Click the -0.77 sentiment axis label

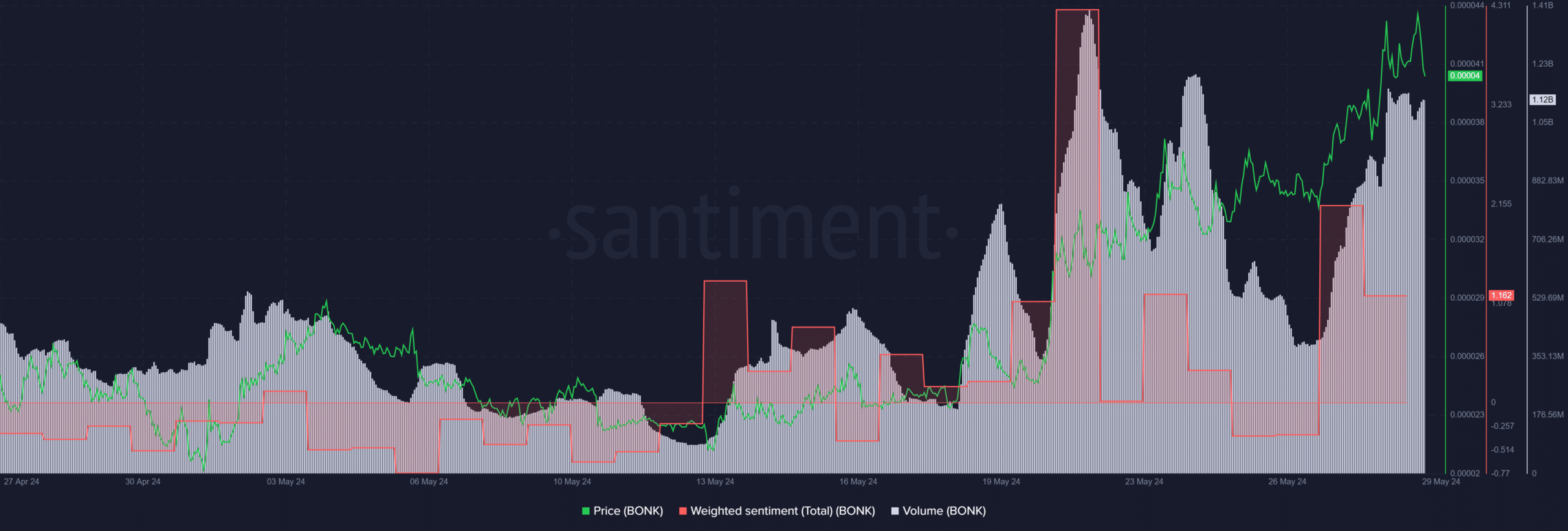coord(1501,473)
